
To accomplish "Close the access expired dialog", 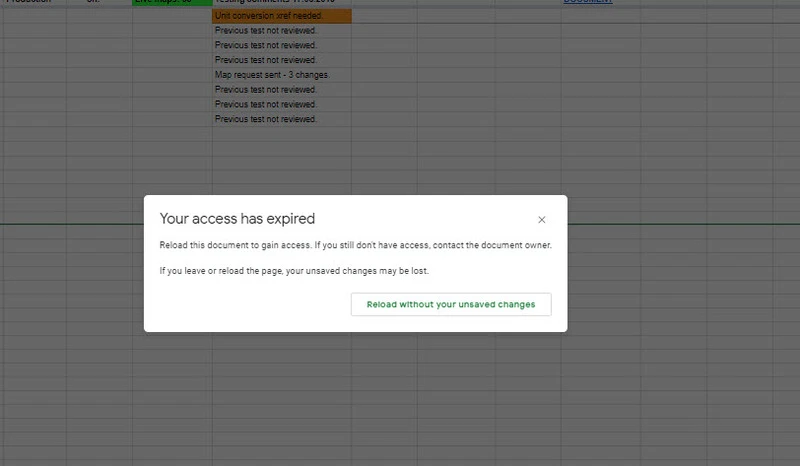I will coord(541,220).
